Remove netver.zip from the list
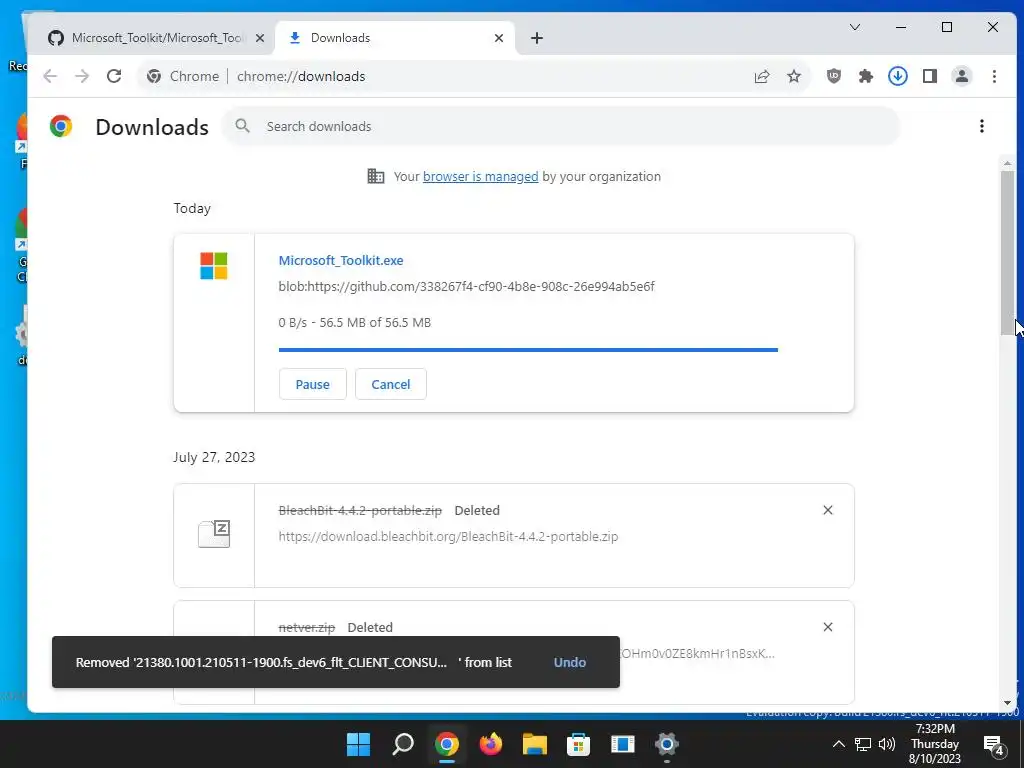This screenshot has height=768, width=1024. coord(827,627)
